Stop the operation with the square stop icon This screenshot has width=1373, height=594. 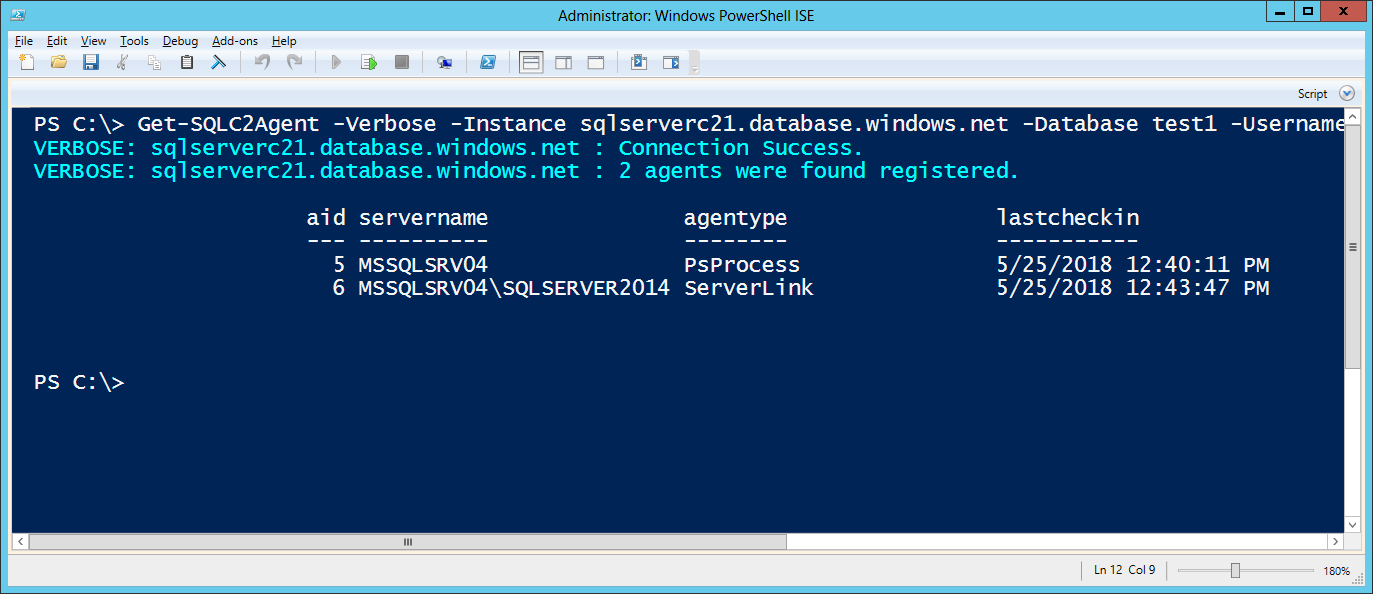402,62
